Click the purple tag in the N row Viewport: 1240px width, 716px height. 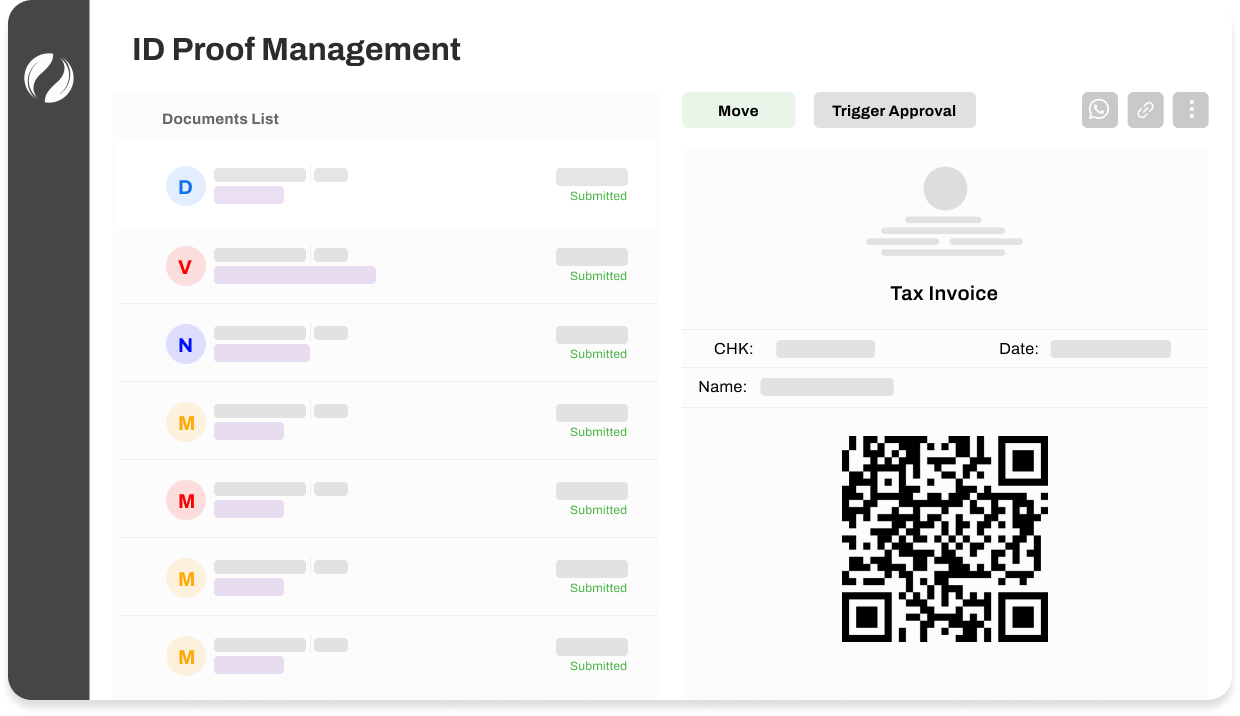[262, 353]
